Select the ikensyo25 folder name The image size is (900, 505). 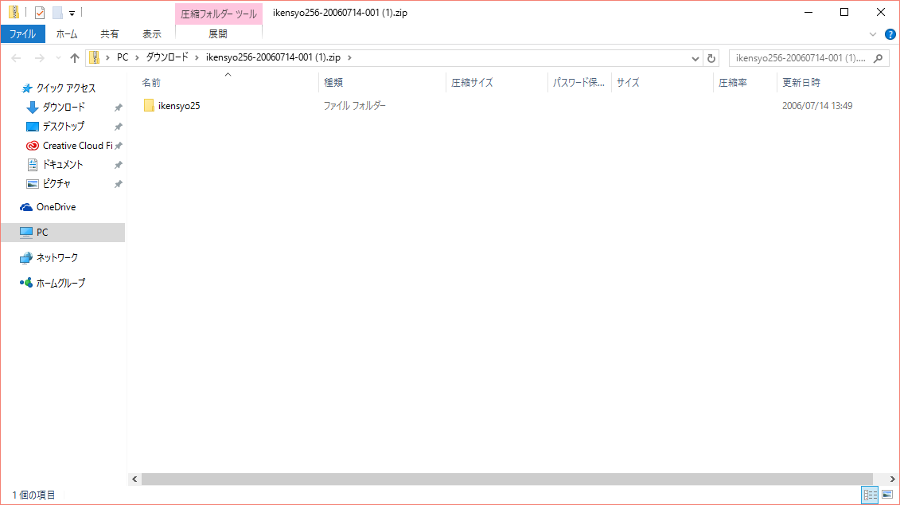(179, 106)
